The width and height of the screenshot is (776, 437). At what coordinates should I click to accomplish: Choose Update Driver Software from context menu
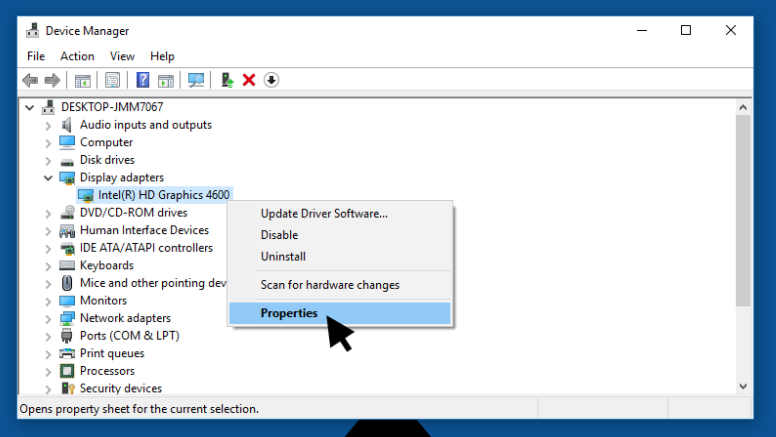(x=340, y=213)
